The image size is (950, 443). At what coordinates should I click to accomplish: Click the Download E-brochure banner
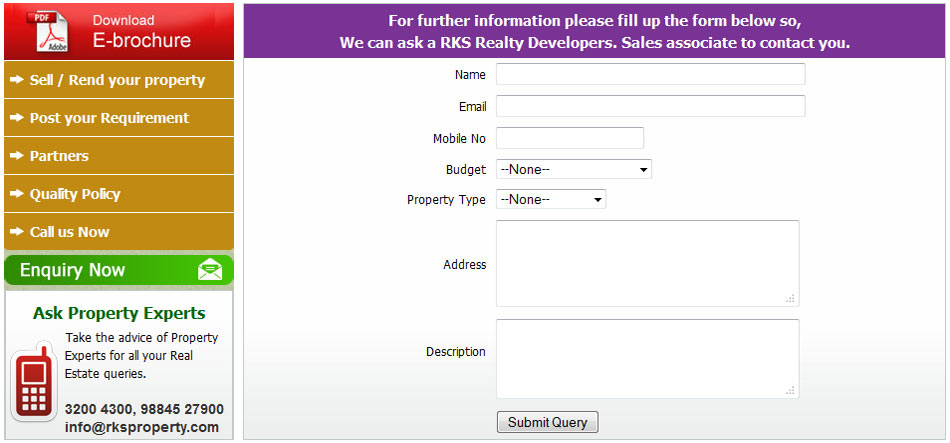(x=119, y=31)
